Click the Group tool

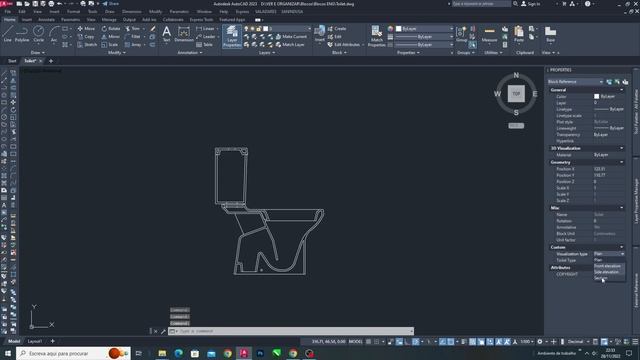pyautogui.click(x=461, y=34)
